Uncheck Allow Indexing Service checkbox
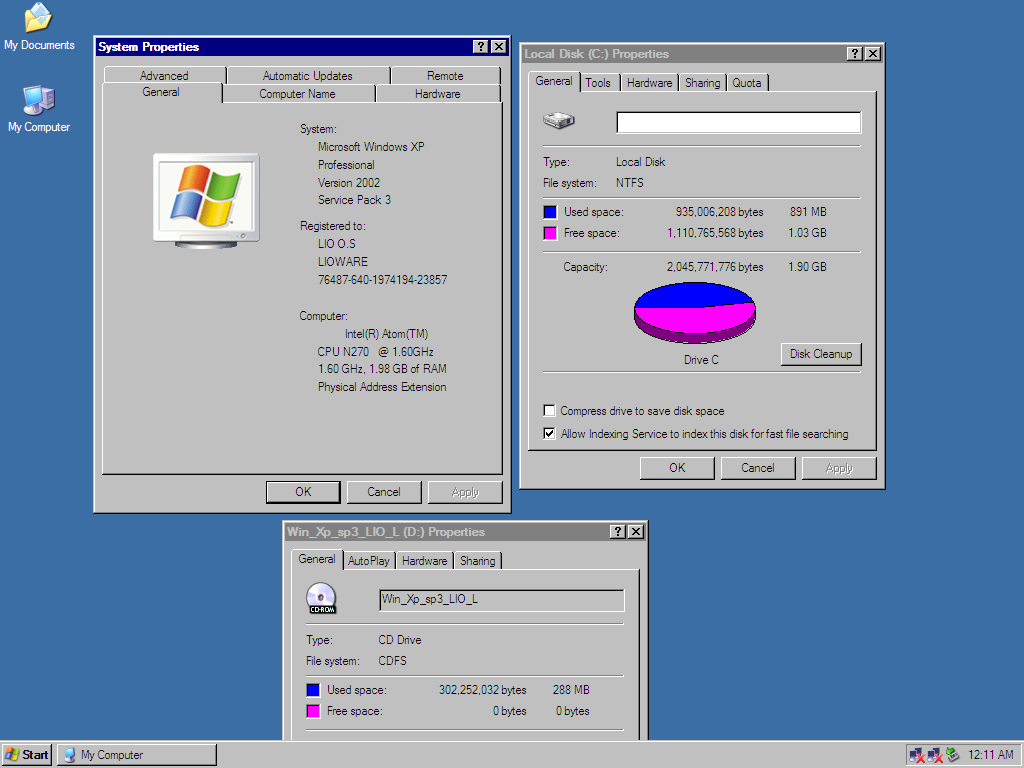 (x=550, y=434)
